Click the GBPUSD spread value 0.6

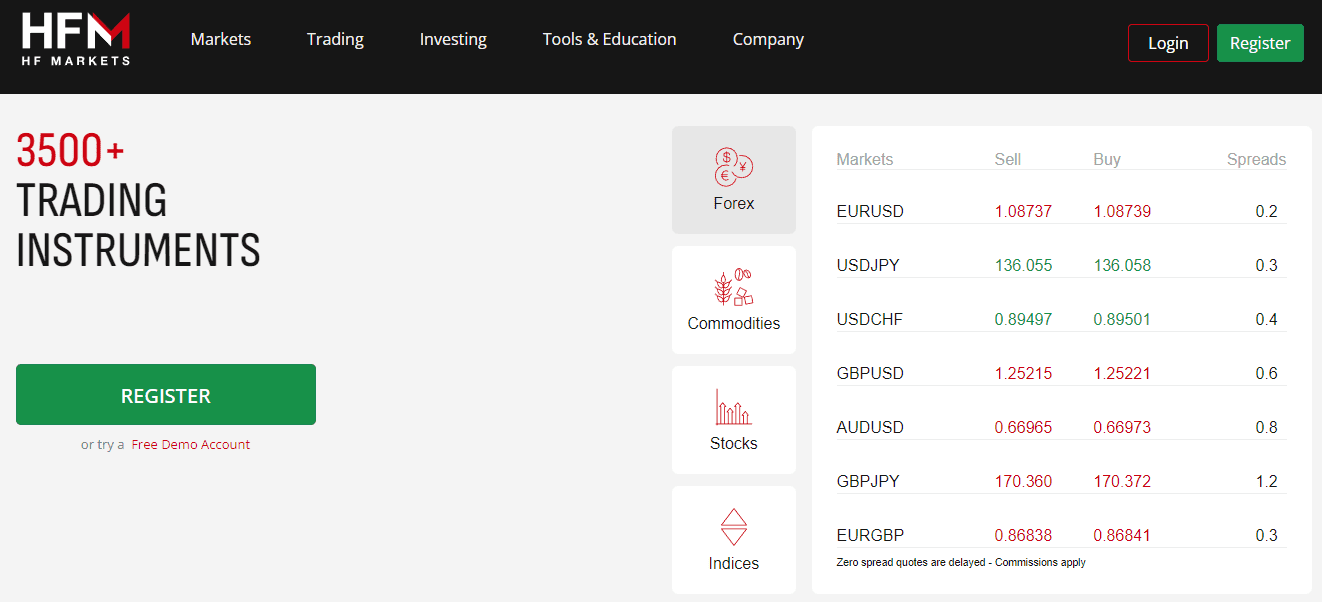tap(1266, 374)
